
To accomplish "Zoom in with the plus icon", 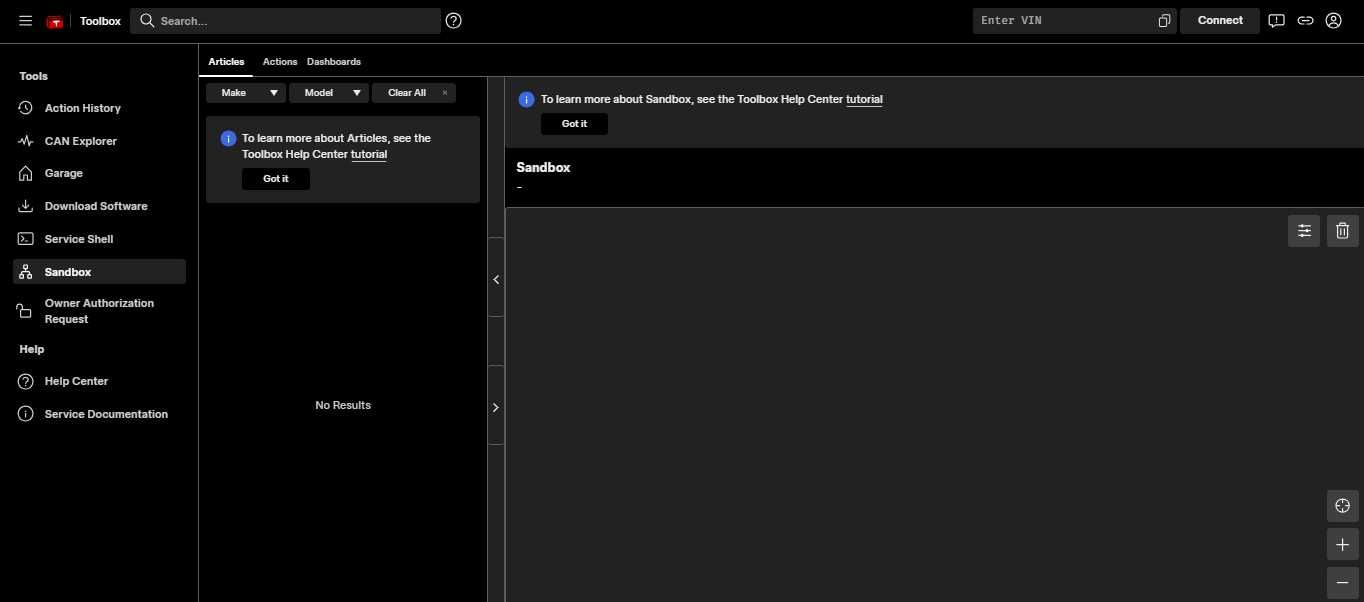I will pos(1342,545).
